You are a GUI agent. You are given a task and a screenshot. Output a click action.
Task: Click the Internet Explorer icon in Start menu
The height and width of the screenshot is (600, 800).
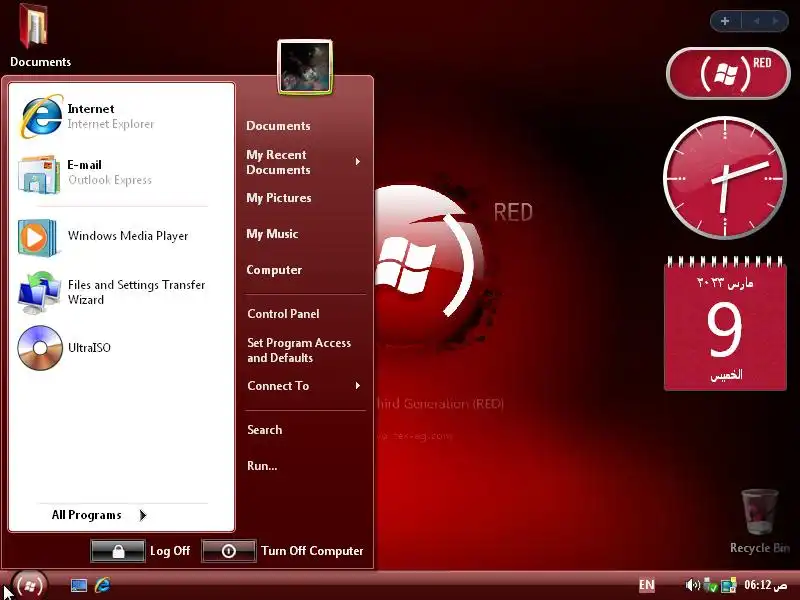coord(41,116)
